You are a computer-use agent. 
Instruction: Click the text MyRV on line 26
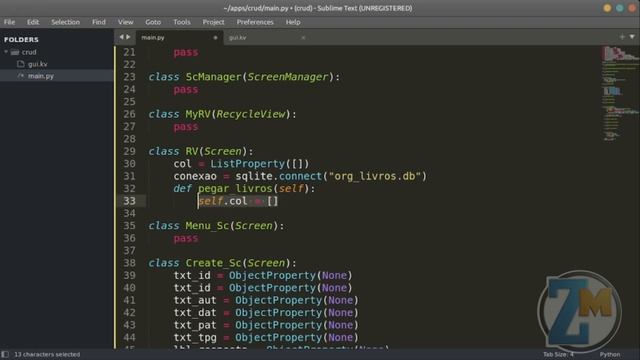(198, 114)
